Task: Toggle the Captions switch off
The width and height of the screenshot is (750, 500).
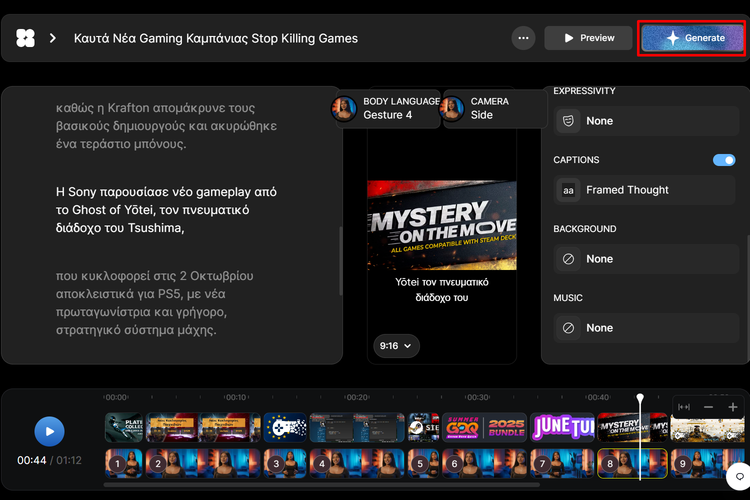Action: point(724,160)
